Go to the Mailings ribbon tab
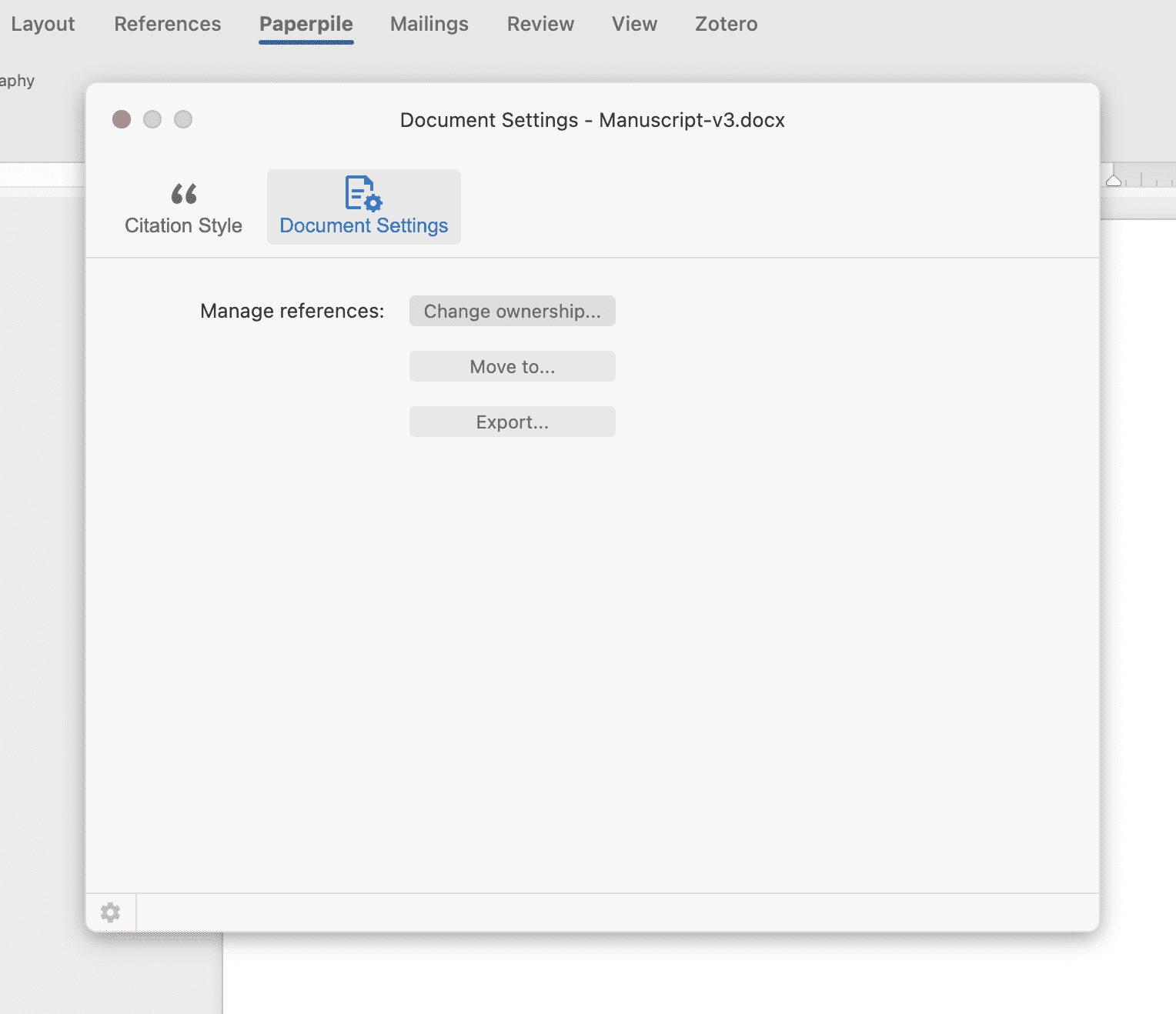Screen dimensions: 1176x1014 point(429,24)
